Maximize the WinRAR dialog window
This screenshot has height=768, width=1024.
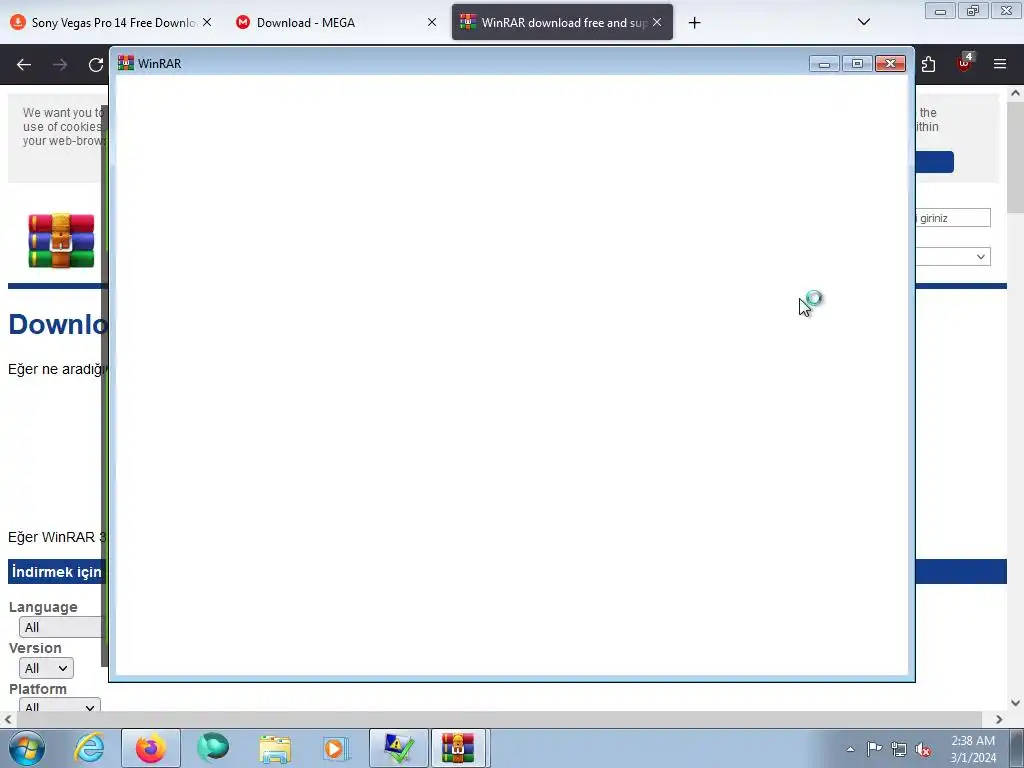857,63
